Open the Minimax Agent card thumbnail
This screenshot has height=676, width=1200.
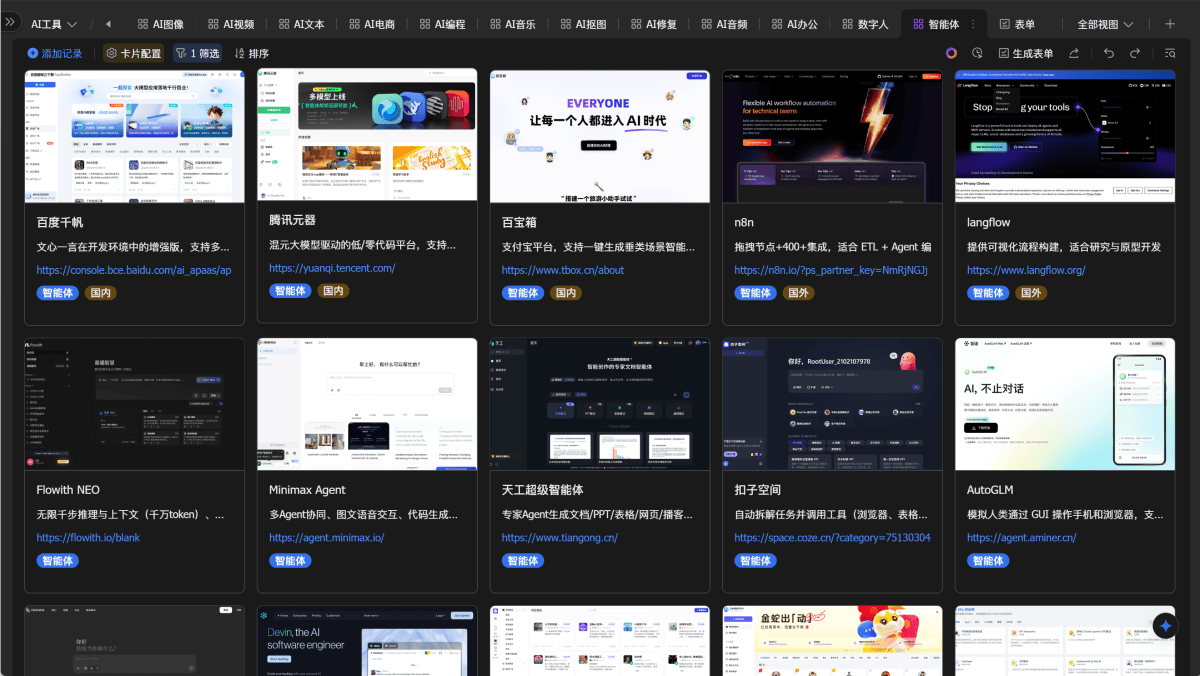367,404
